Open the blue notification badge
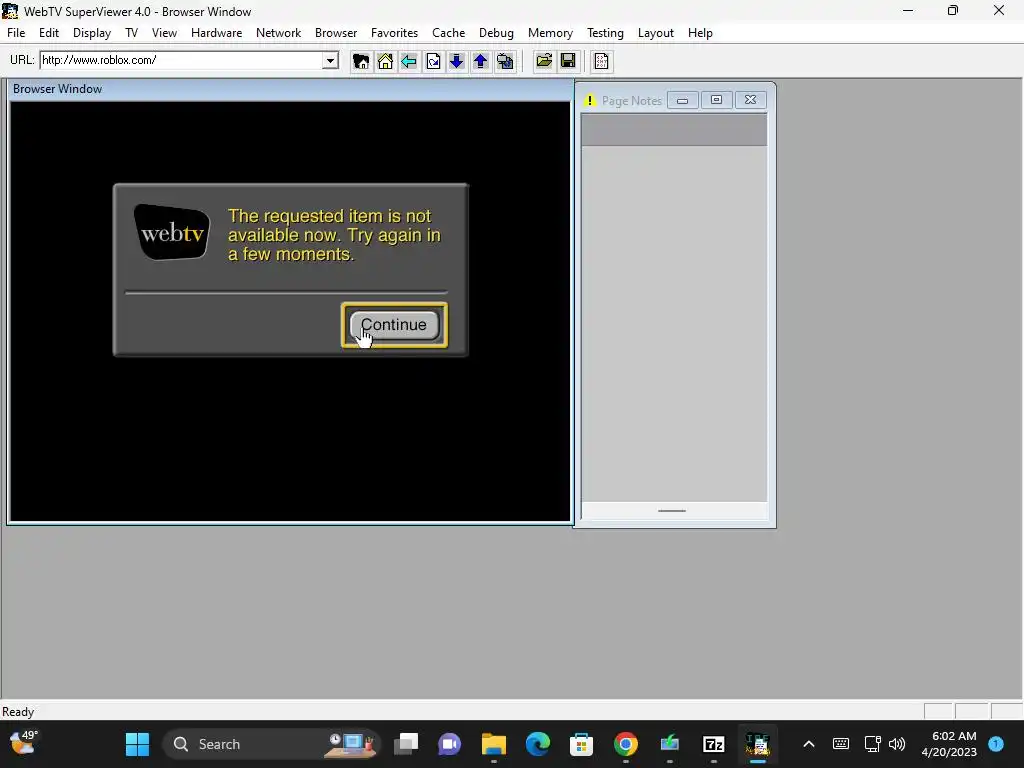The width and height of the screenshot is (1024, 768). tap(996, 744)
